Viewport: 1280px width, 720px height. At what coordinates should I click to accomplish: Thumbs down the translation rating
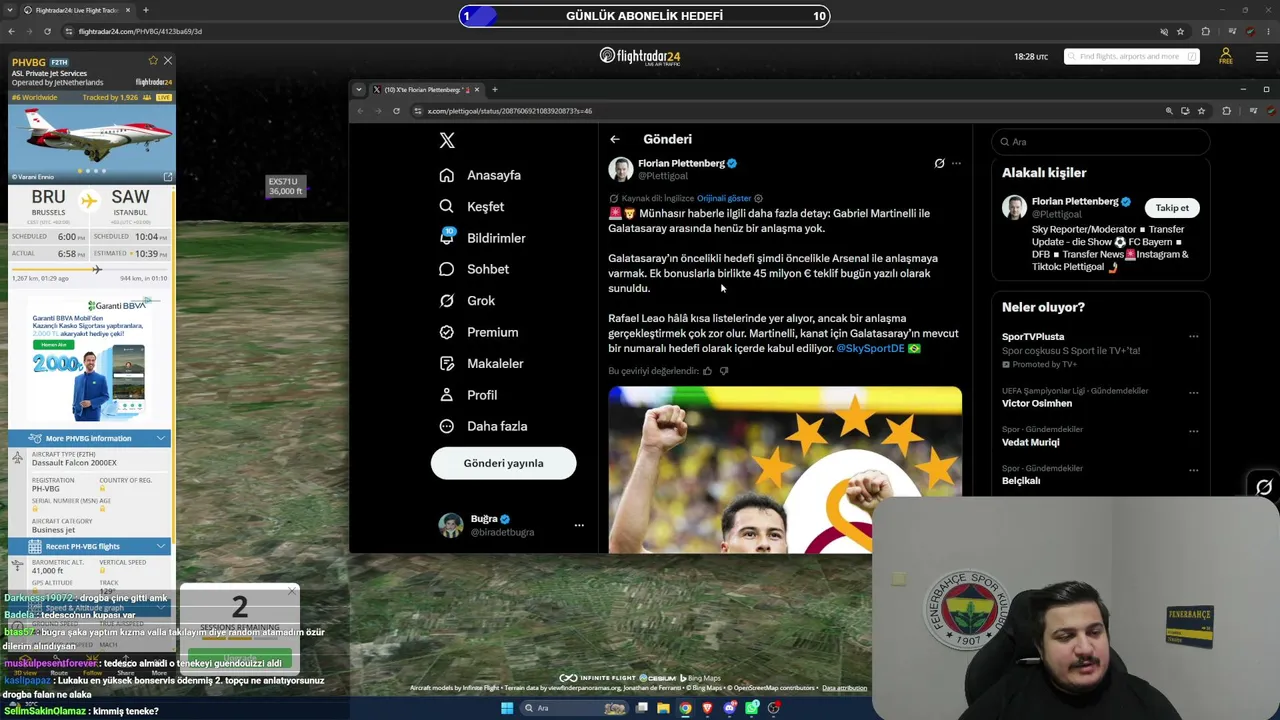point(724,371)
